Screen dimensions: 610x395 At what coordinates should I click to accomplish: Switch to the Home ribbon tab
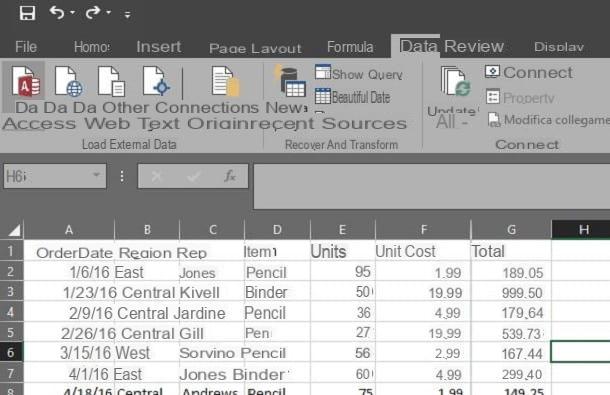92,47
